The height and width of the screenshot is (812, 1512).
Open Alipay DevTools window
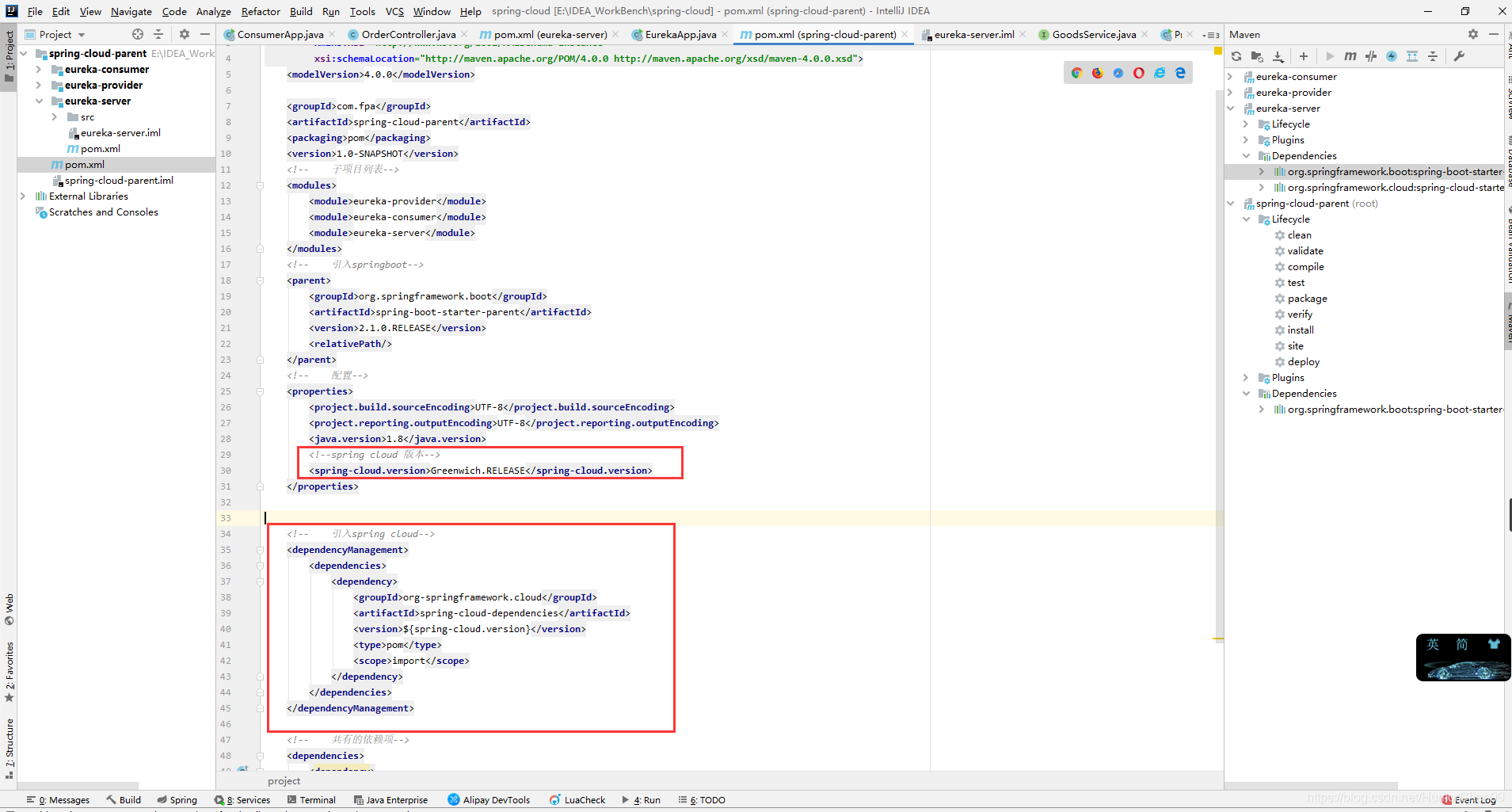[489, 799]
